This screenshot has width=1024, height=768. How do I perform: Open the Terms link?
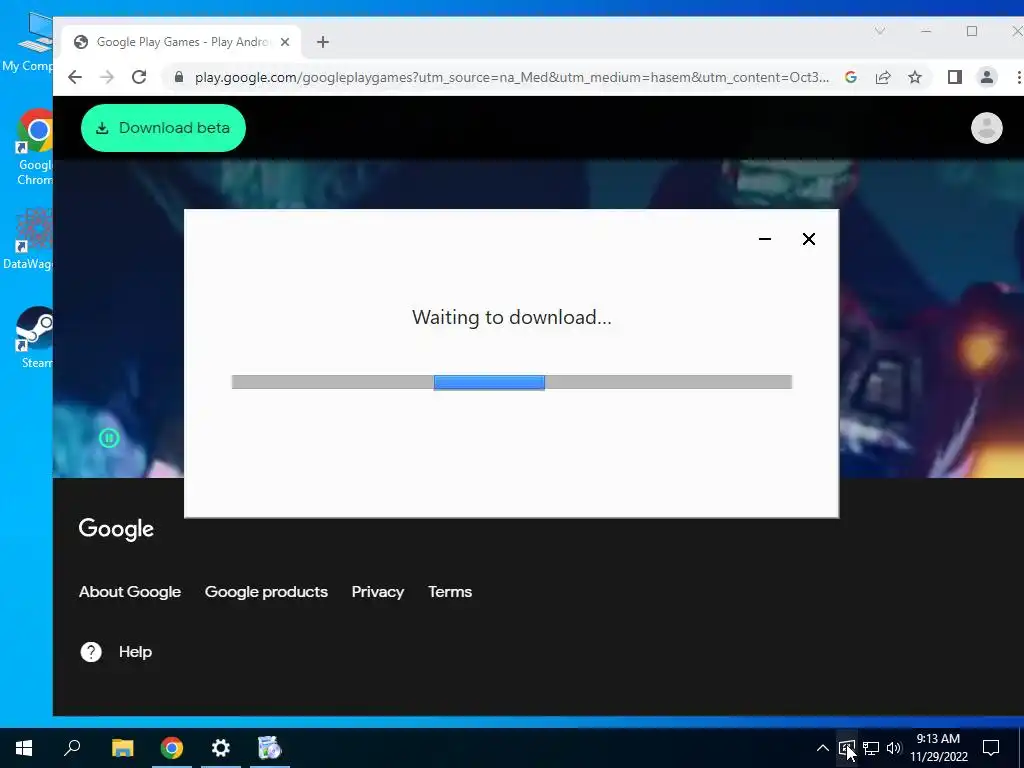click(450, 592)
